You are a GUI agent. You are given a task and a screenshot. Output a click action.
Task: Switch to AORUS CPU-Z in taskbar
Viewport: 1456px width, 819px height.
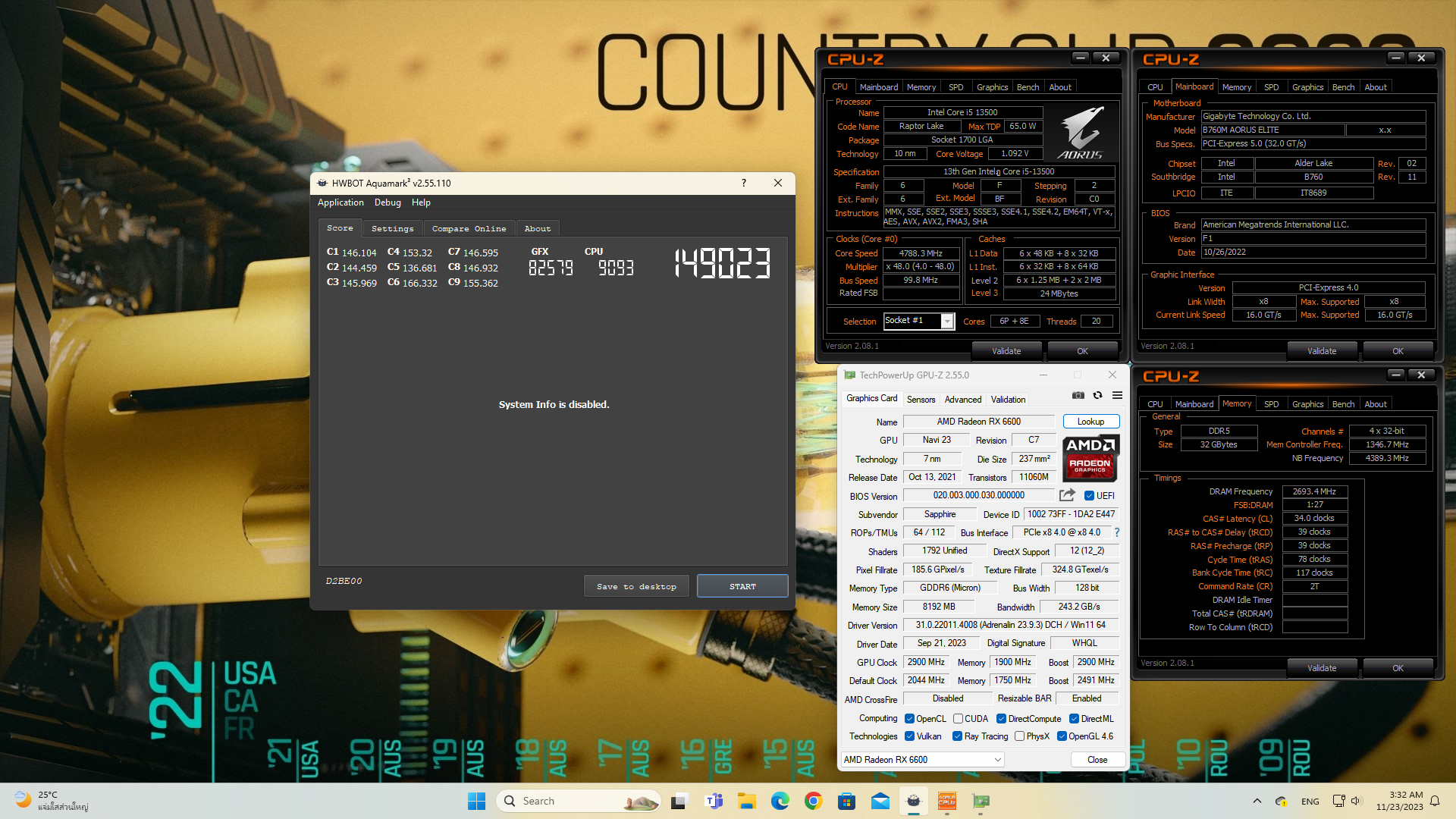[x=947, y=801]
